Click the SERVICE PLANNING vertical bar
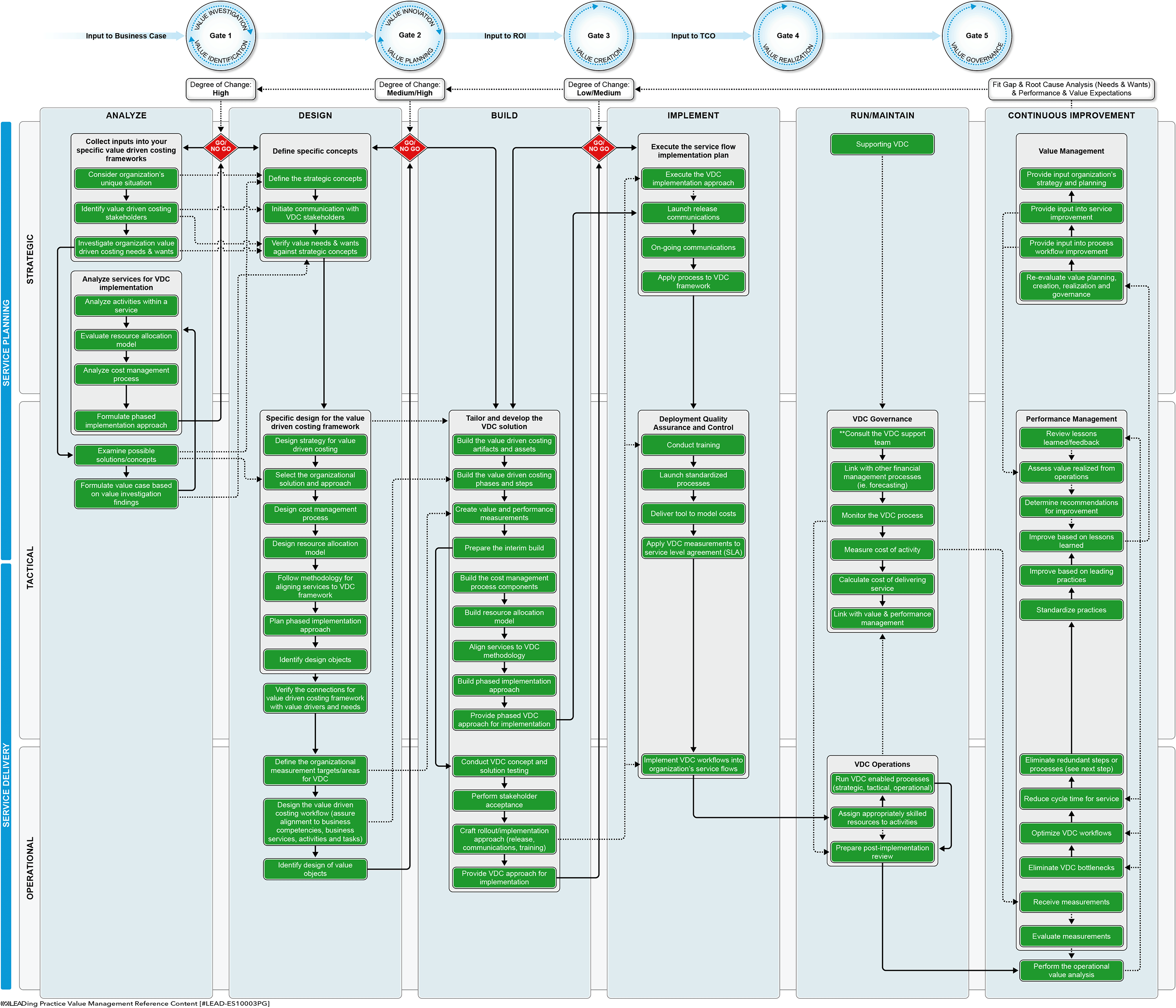 [x=6, y=341]
